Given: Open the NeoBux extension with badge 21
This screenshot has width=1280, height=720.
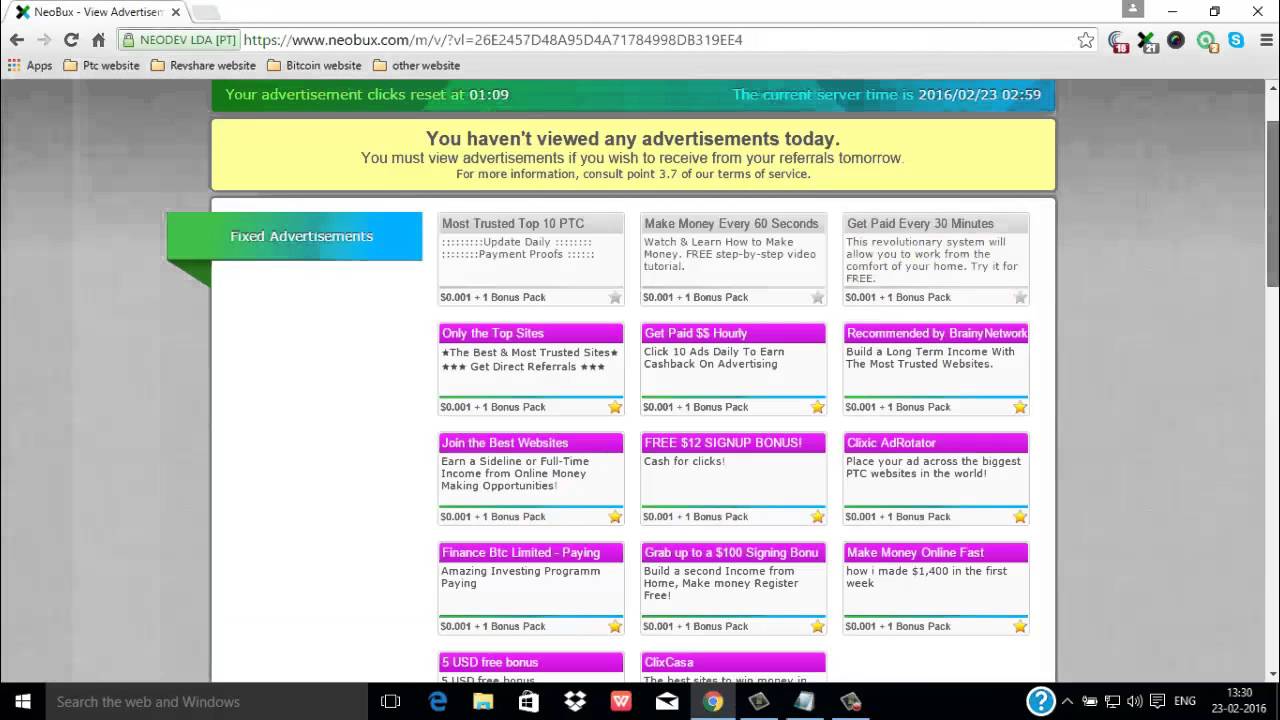Looking at the screenshot, I should pyautogui.click(x=1147, y=41).
